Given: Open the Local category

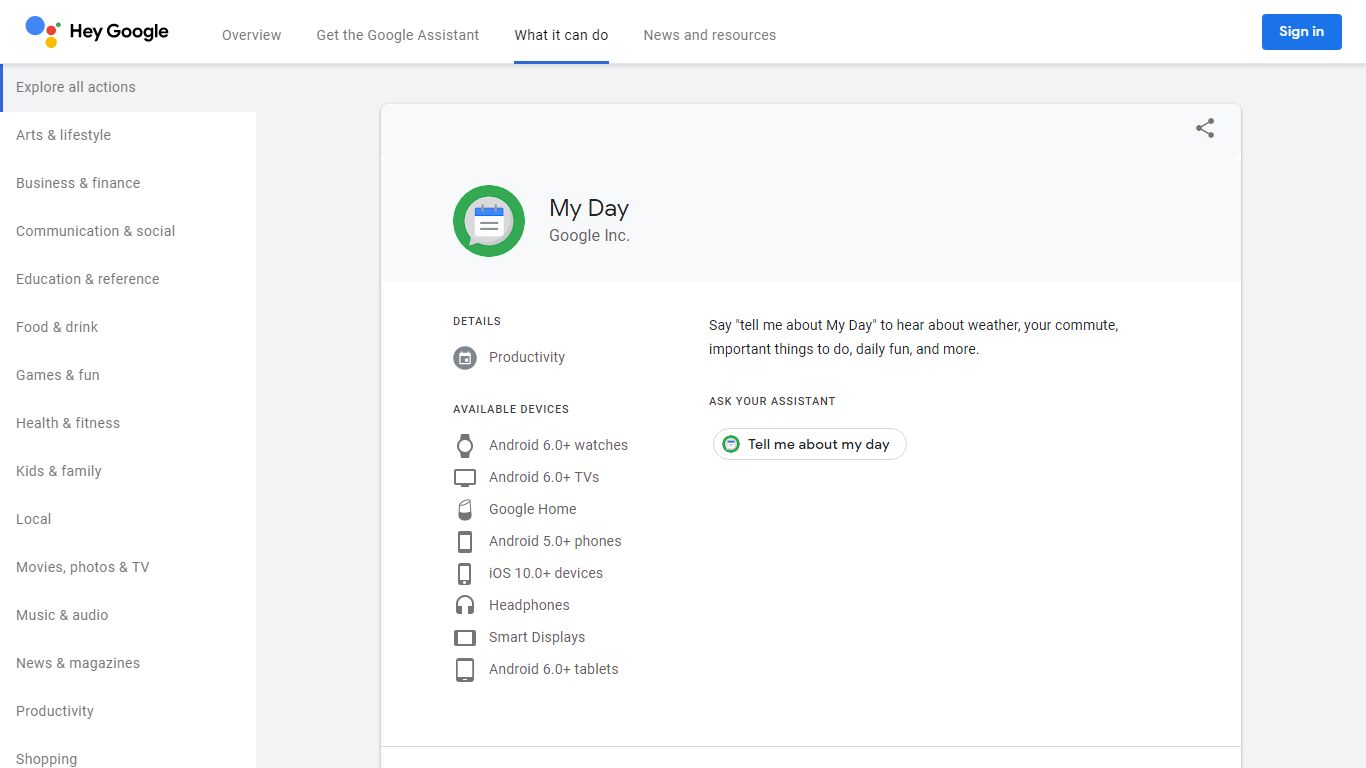Looking at the screenshot, I should coord(128,519).
